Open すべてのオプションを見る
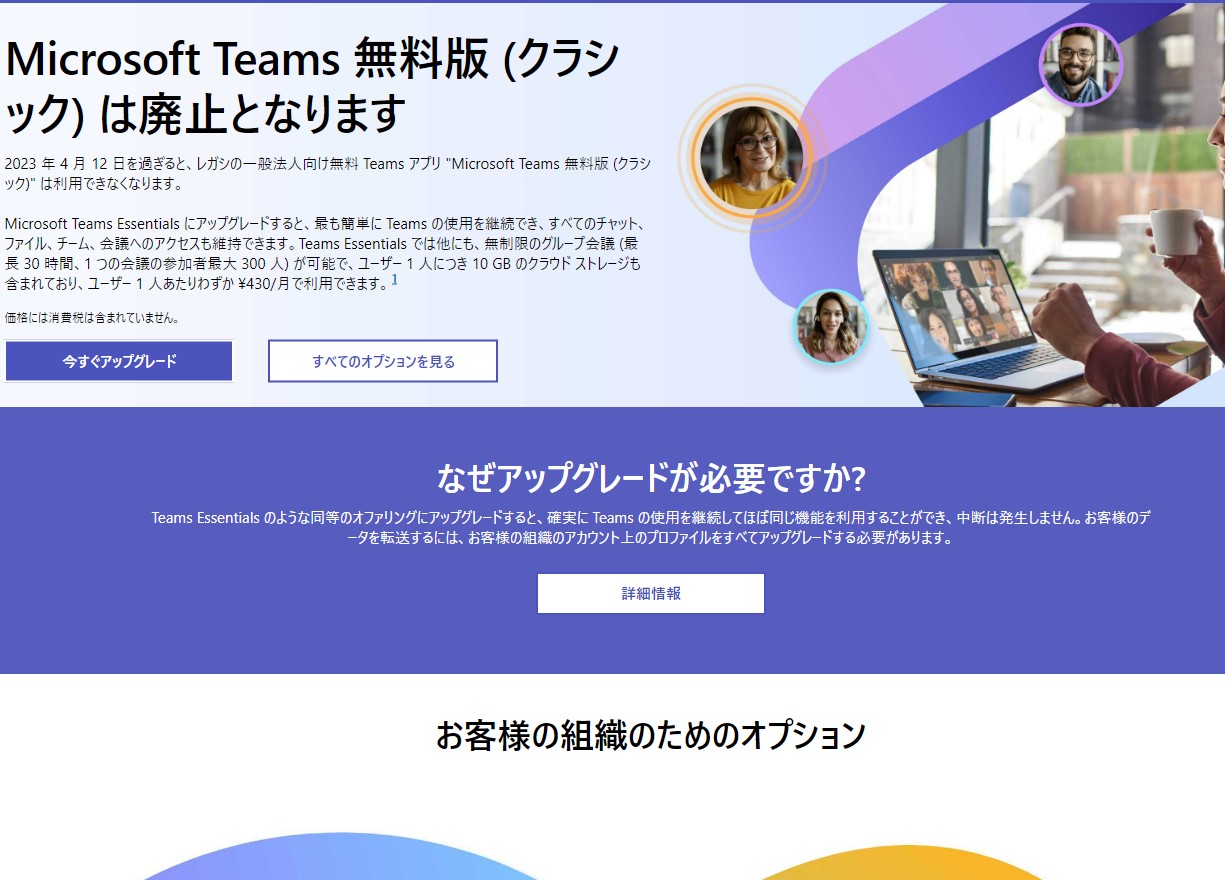This screenshot has height=880, width=1225. tap(383, 361)
